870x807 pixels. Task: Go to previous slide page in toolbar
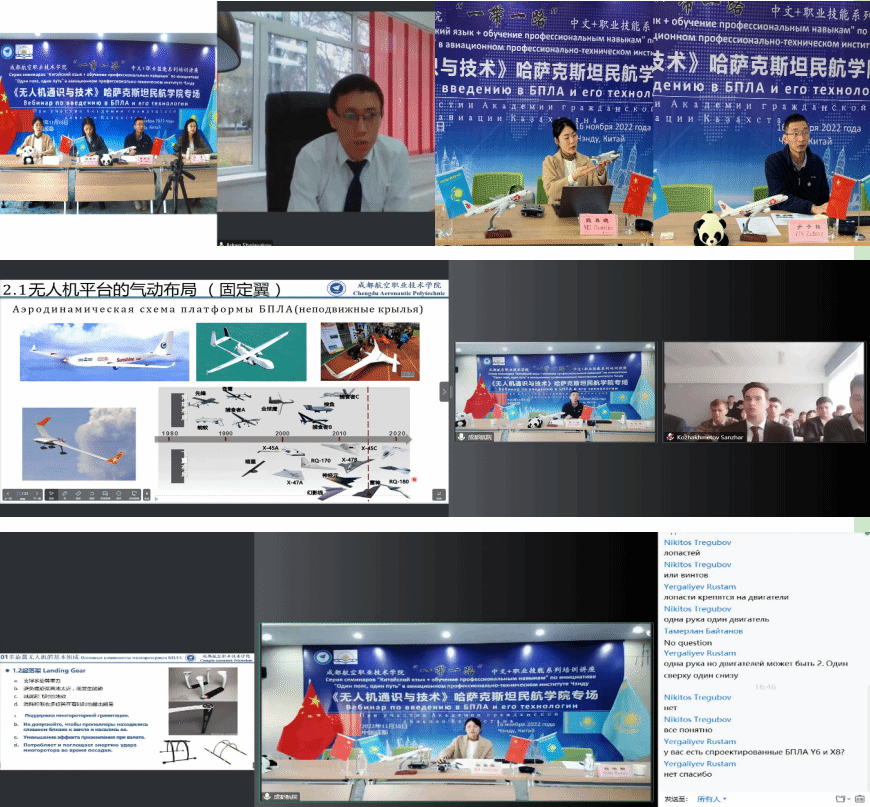(8, 493)
